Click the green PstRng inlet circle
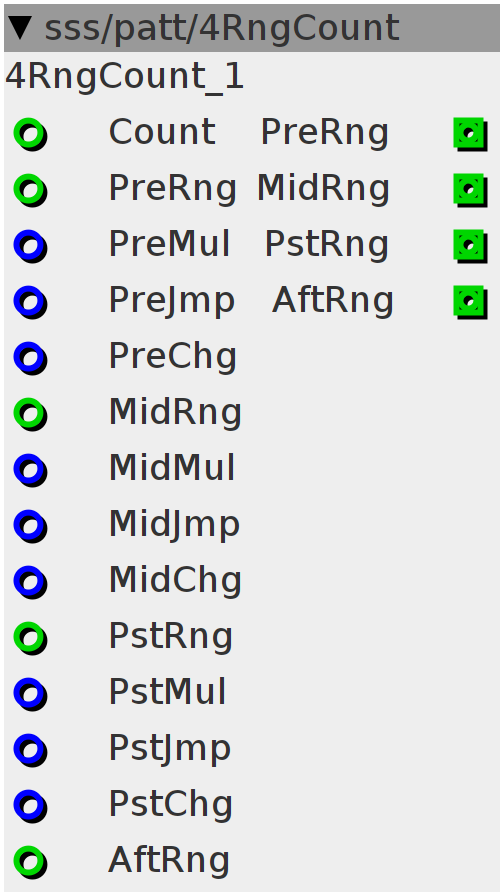The height and width of the screenshot is (896, 504). click(x=30, y=638)
